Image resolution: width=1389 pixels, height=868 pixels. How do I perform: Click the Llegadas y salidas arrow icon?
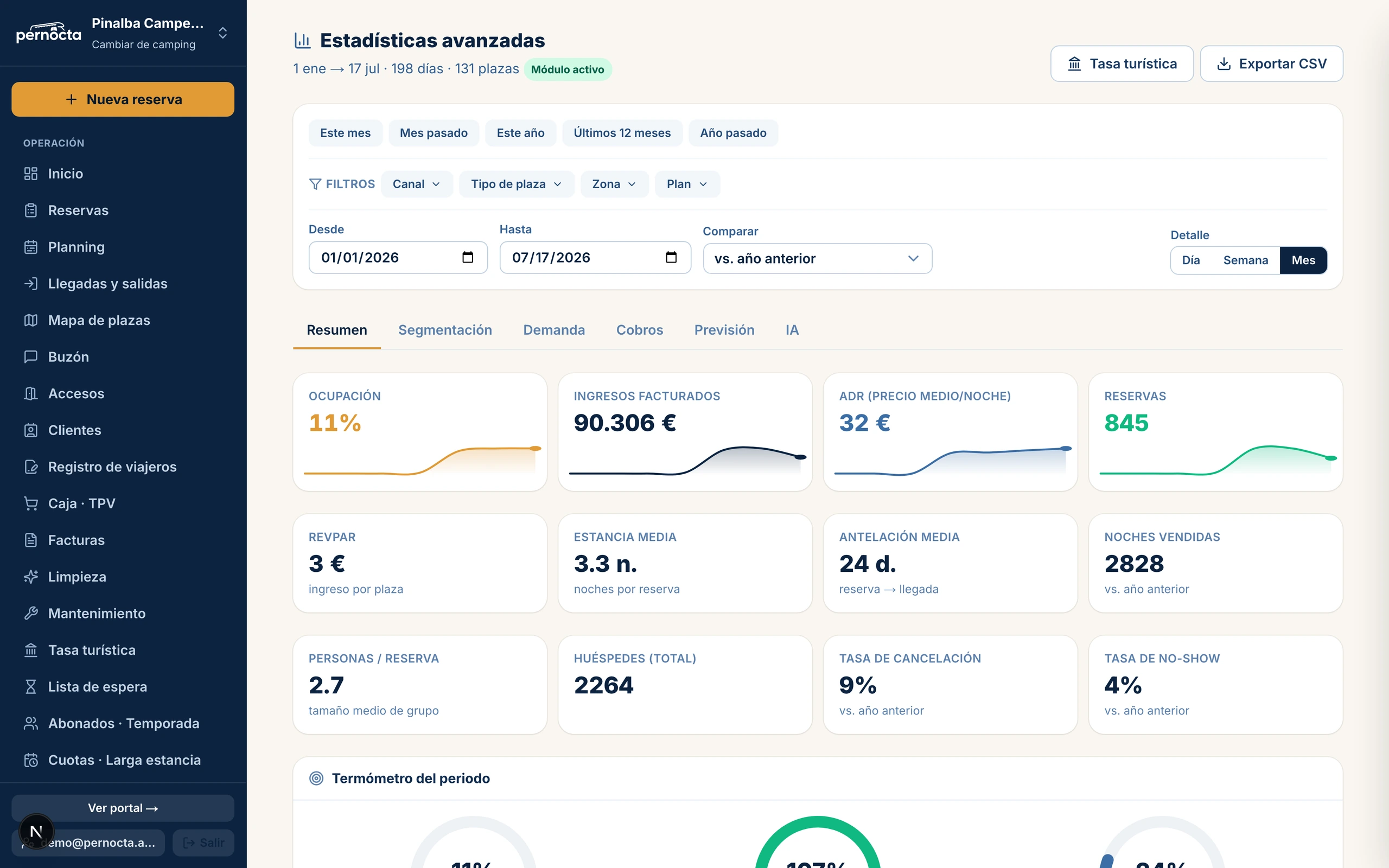(31, 284)
